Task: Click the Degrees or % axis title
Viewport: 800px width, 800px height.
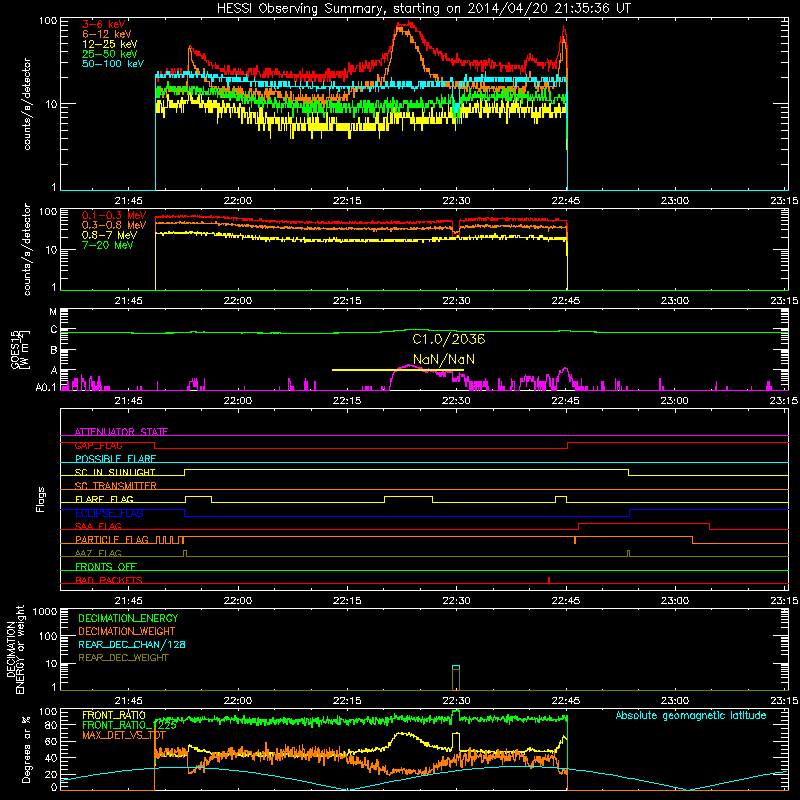Action: coord(26,749)
